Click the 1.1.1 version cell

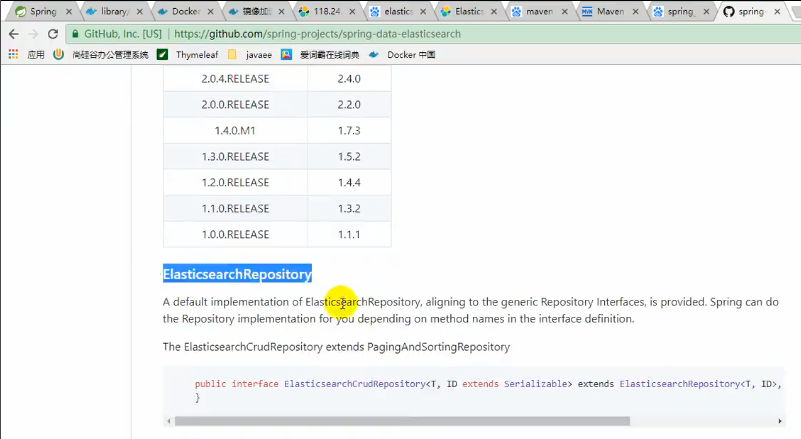[x=349, y=235]
